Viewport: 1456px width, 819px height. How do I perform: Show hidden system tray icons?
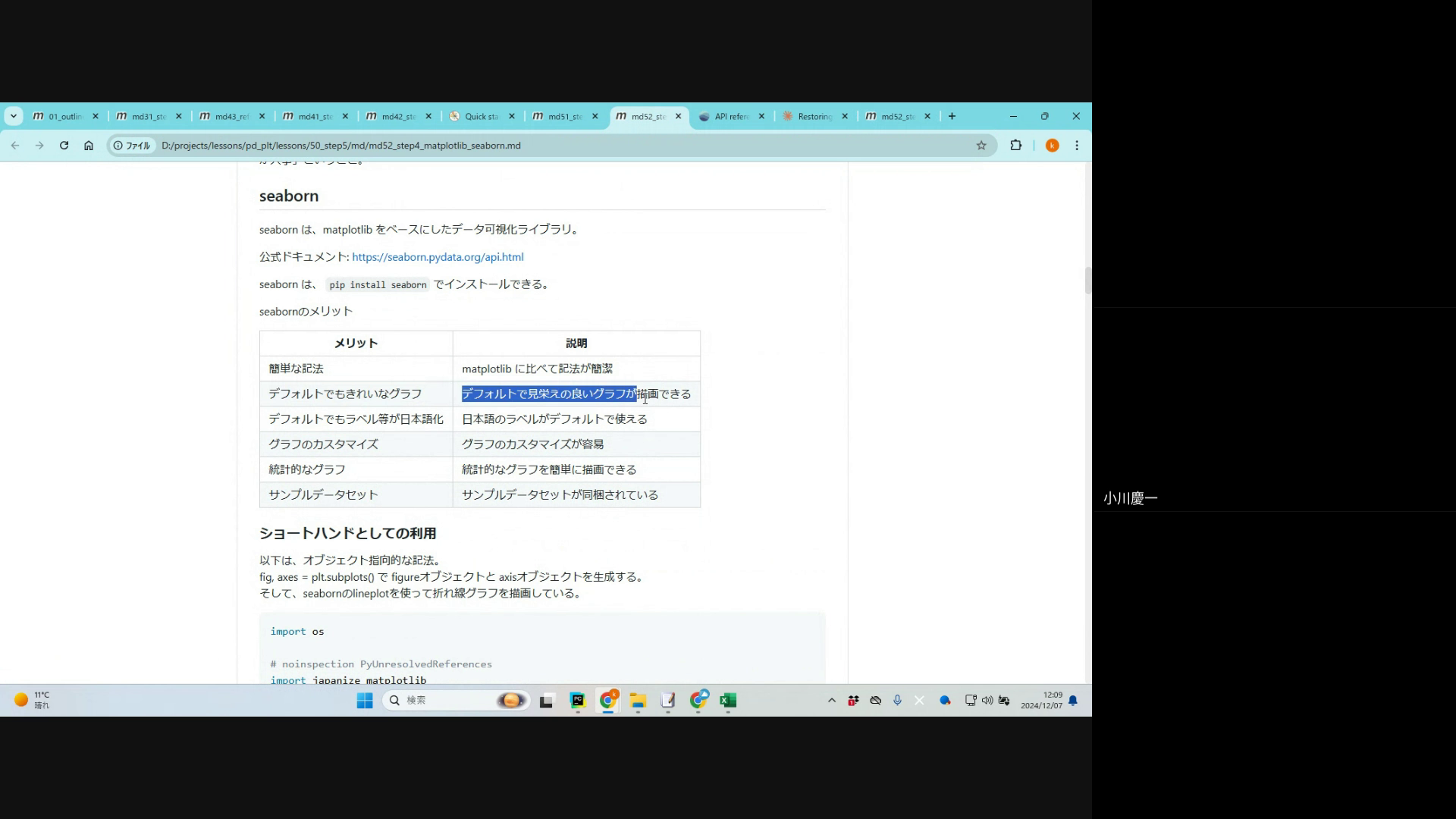pos(832,701)
